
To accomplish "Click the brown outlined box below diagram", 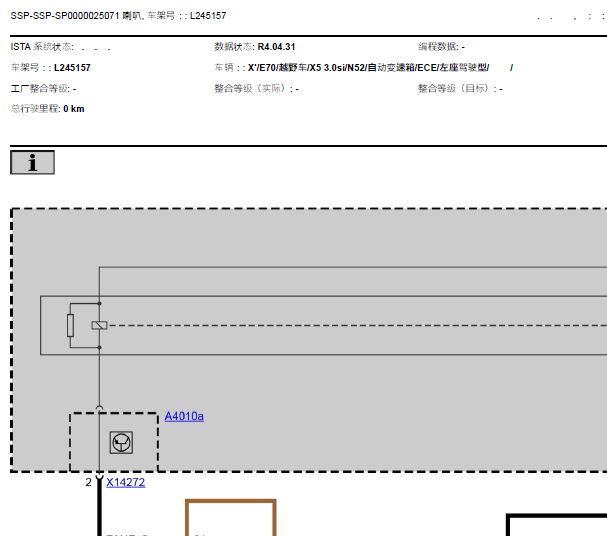I will click(x=231, y=518).
